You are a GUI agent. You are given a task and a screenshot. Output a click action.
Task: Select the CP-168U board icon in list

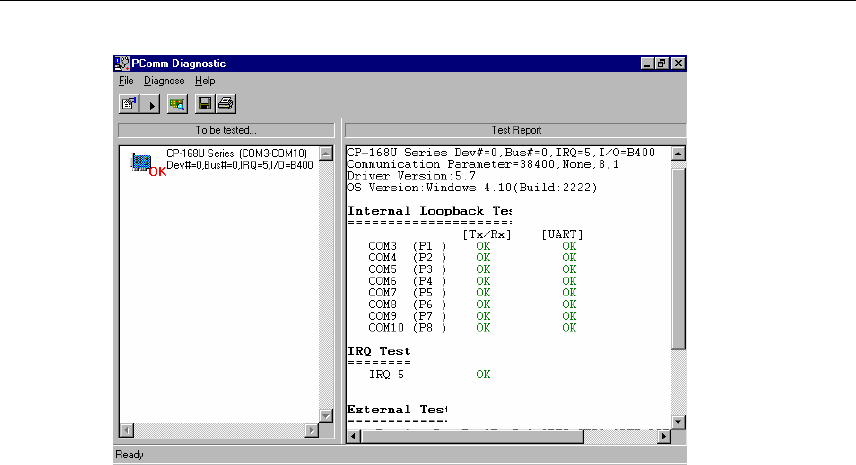[x=141, y=162]
